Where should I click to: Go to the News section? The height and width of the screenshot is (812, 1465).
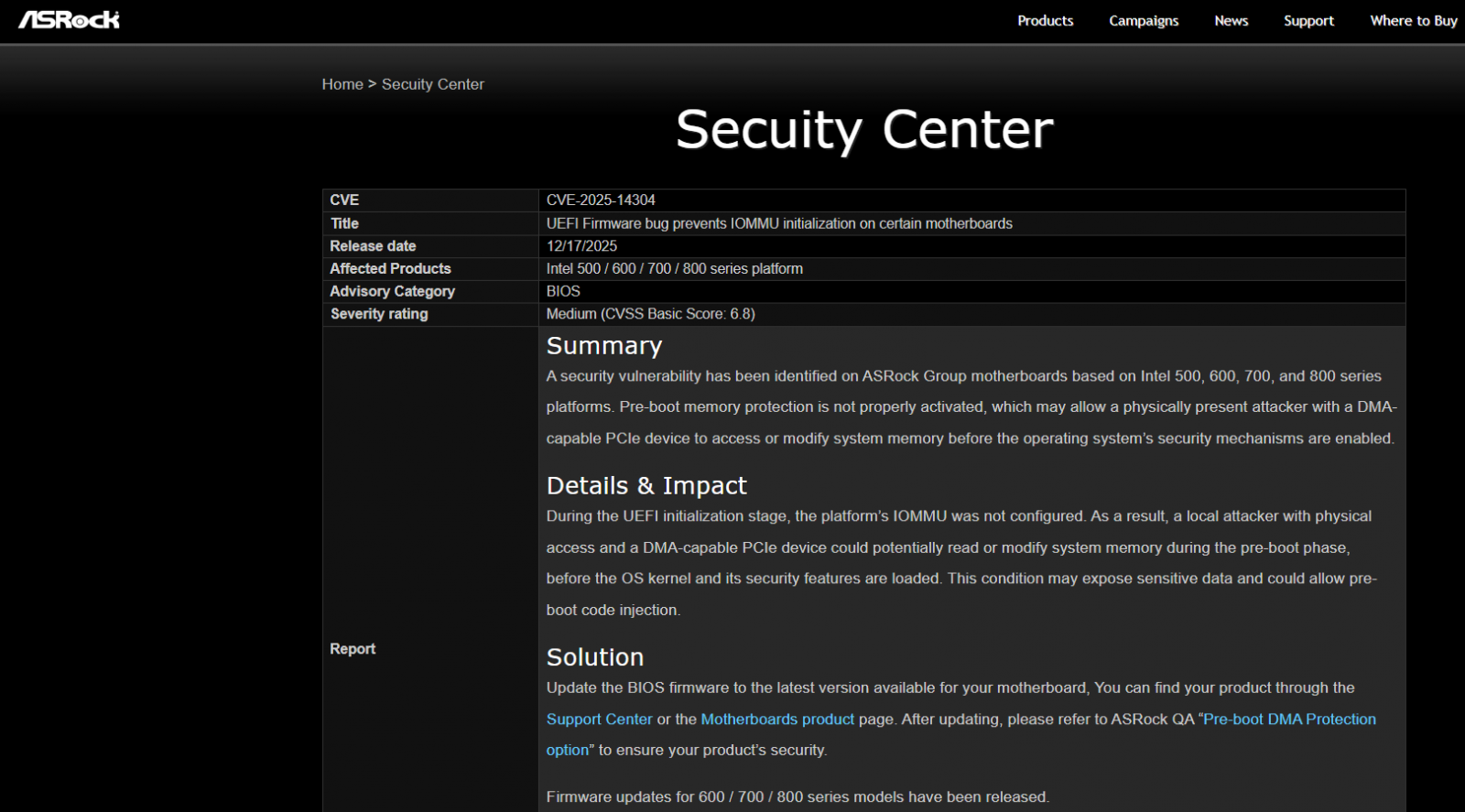pos(1231,21)
